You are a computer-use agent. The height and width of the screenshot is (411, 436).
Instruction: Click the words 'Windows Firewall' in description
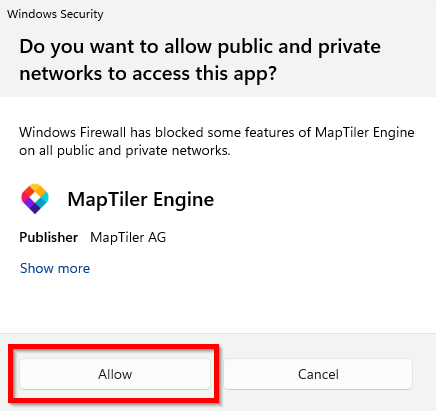click(x=72, y=132)
